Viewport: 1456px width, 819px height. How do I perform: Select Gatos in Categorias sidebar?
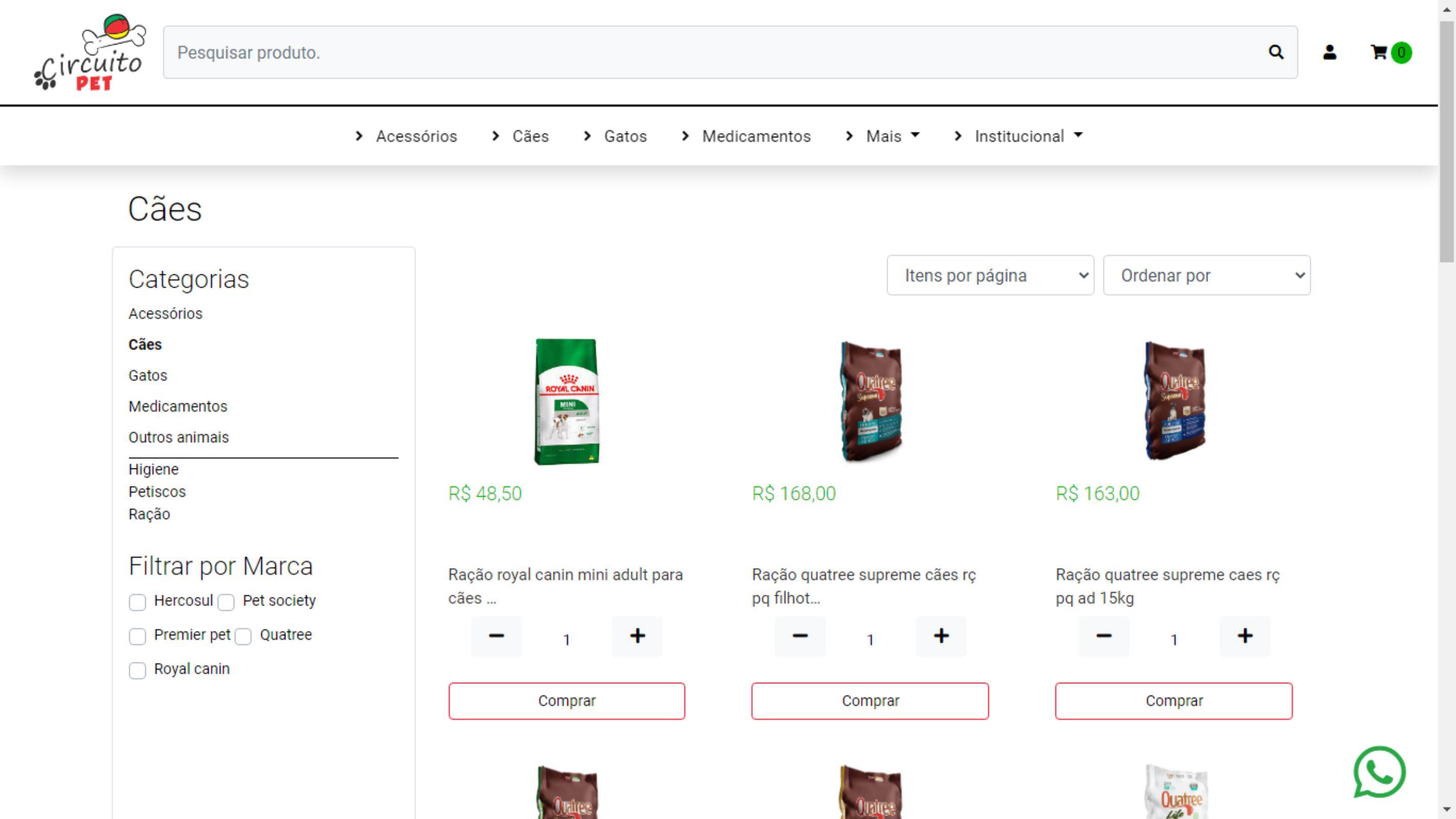[147, 375]
